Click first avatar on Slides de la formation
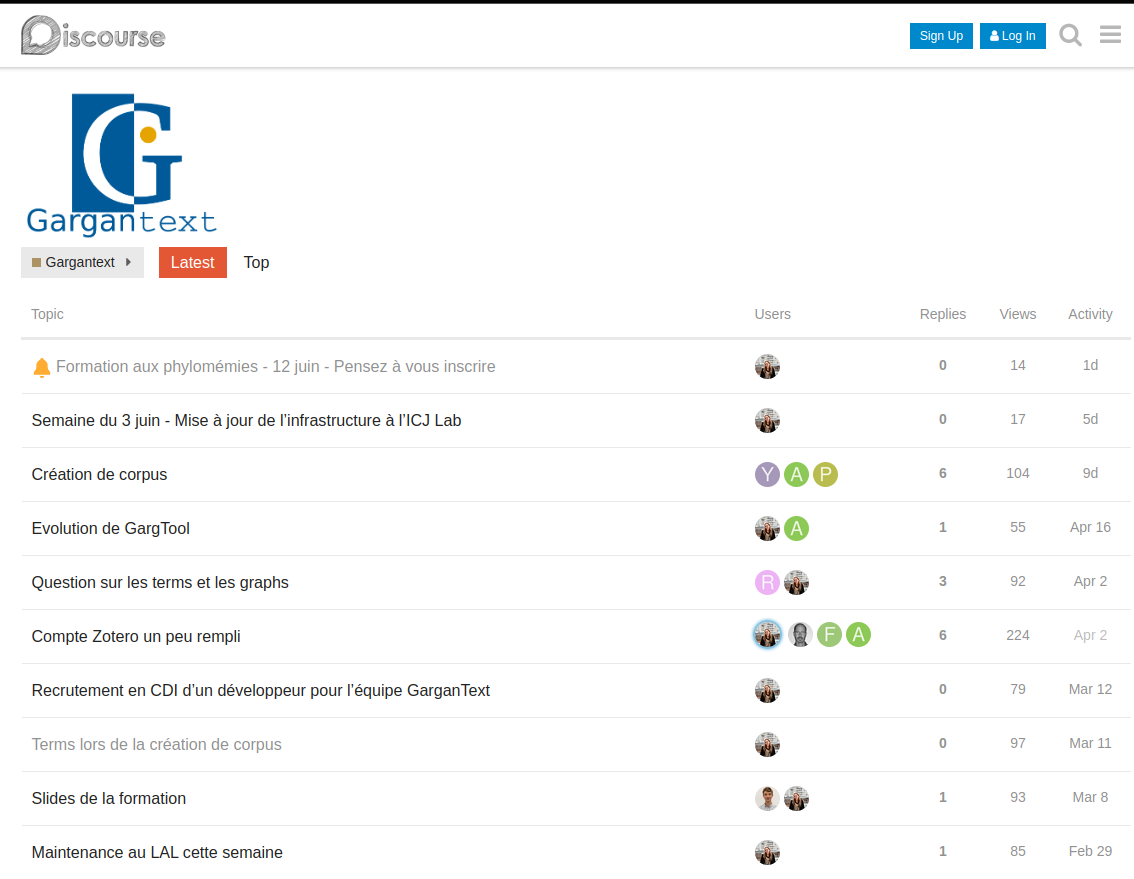1134x879 pixels. pyautogui.click(x=767, y=799)
